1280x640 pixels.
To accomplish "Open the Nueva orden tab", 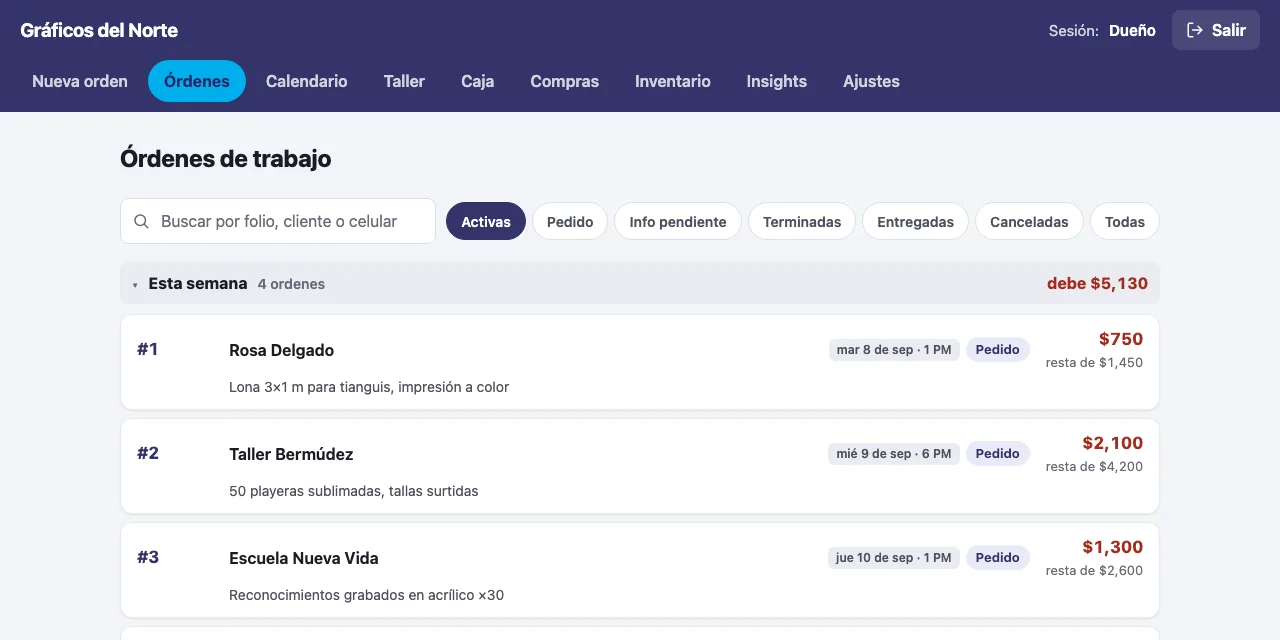I will point(80,81).
